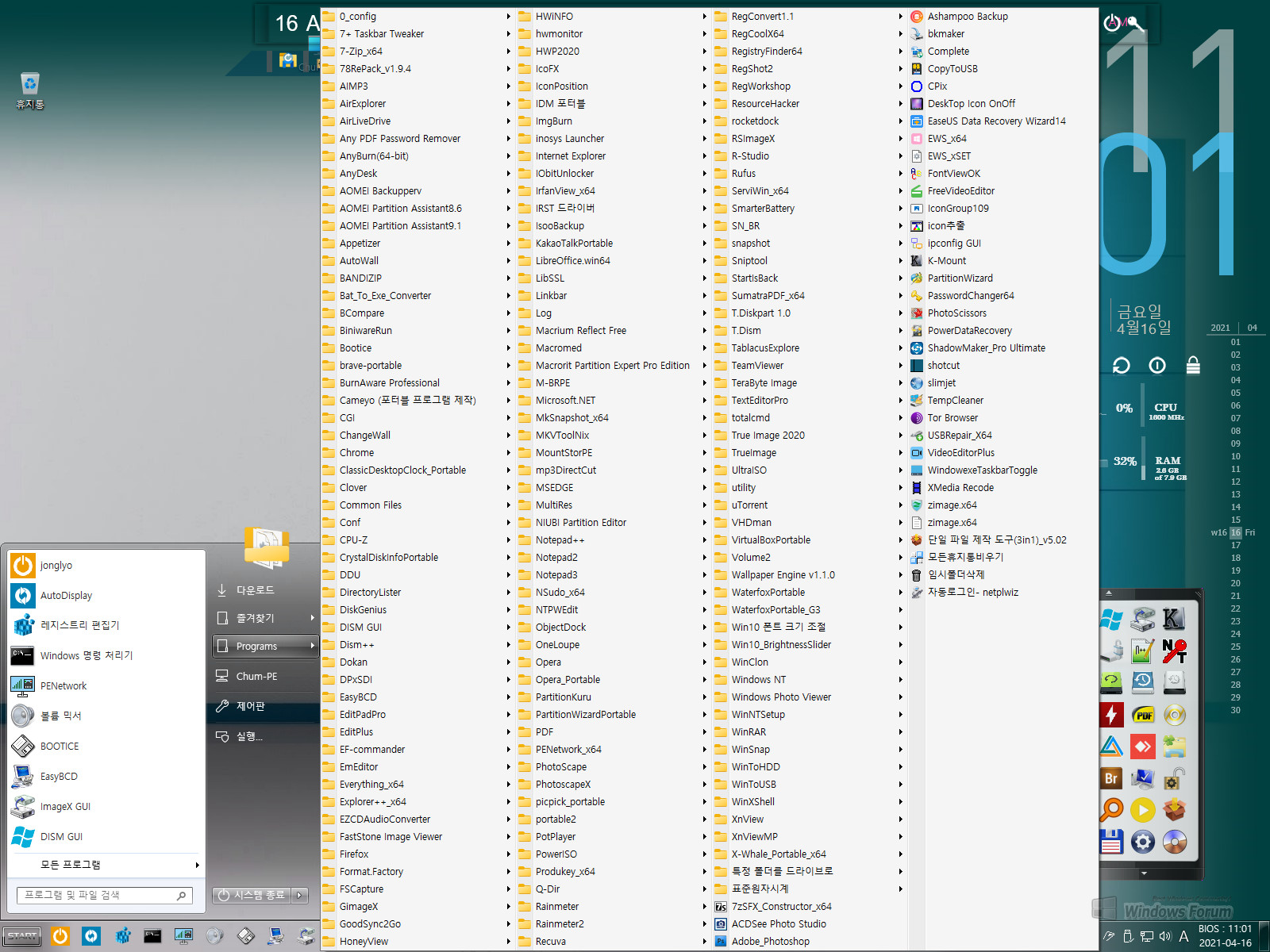The height and width of the screenshot is (952, 1270).
Task: Expand the Rufus folder submenu
Action: 810,174
